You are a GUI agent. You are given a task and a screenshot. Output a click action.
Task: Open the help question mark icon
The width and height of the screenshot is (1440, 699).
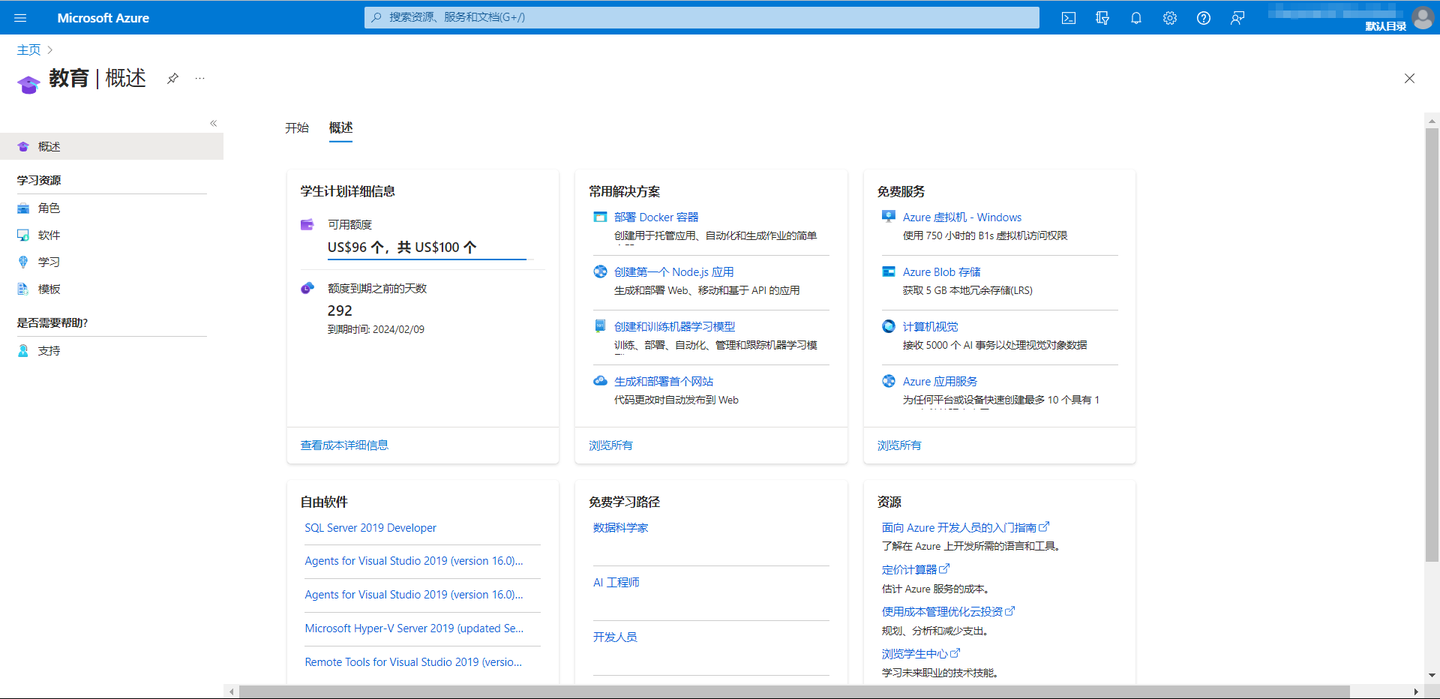(1204, 18)
